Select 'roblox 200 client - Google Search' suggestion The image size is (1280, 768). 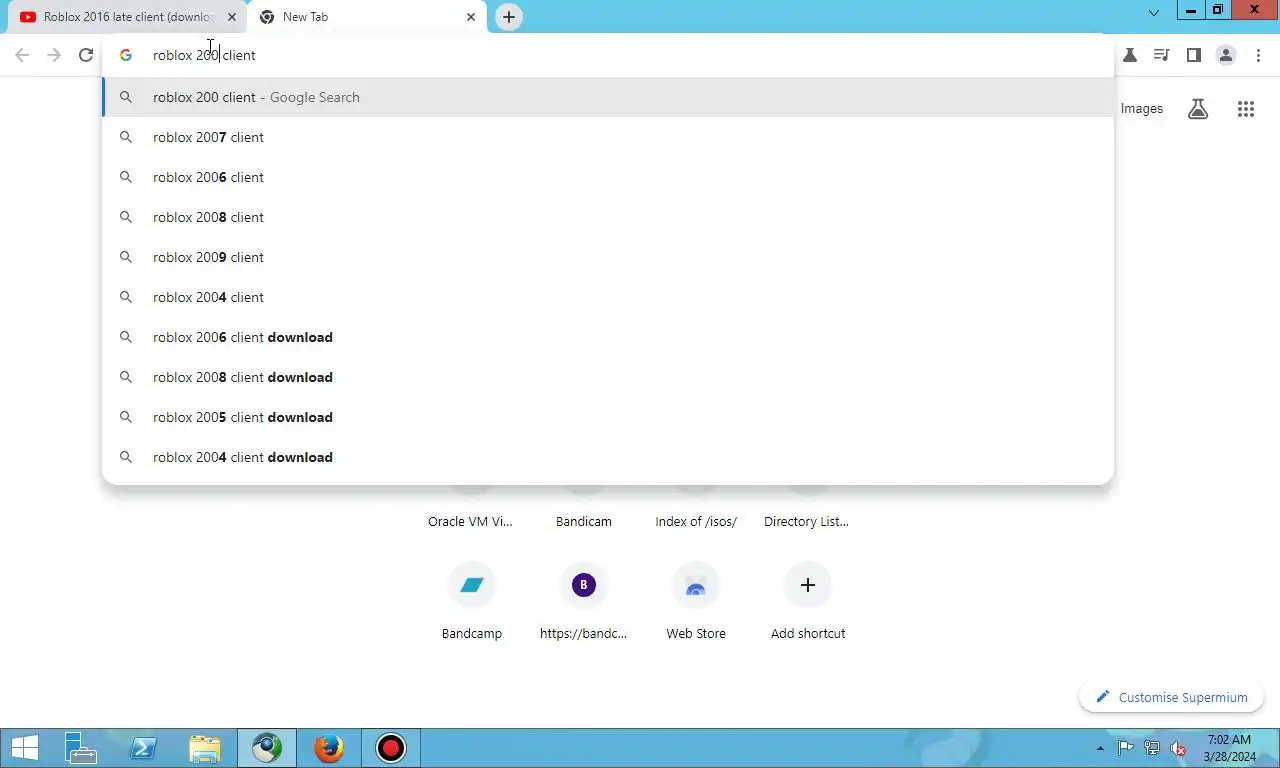(608, 97)
